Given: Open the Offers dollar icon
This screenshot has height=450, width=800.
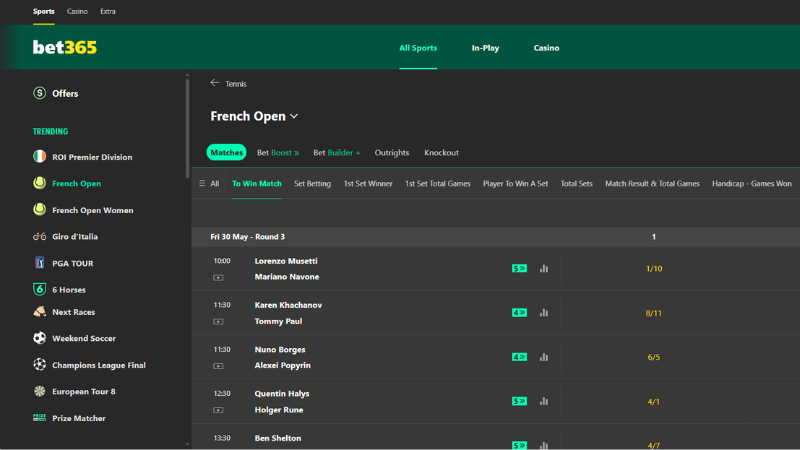Looking at the screenshot, I should click(x=39, y=93).
